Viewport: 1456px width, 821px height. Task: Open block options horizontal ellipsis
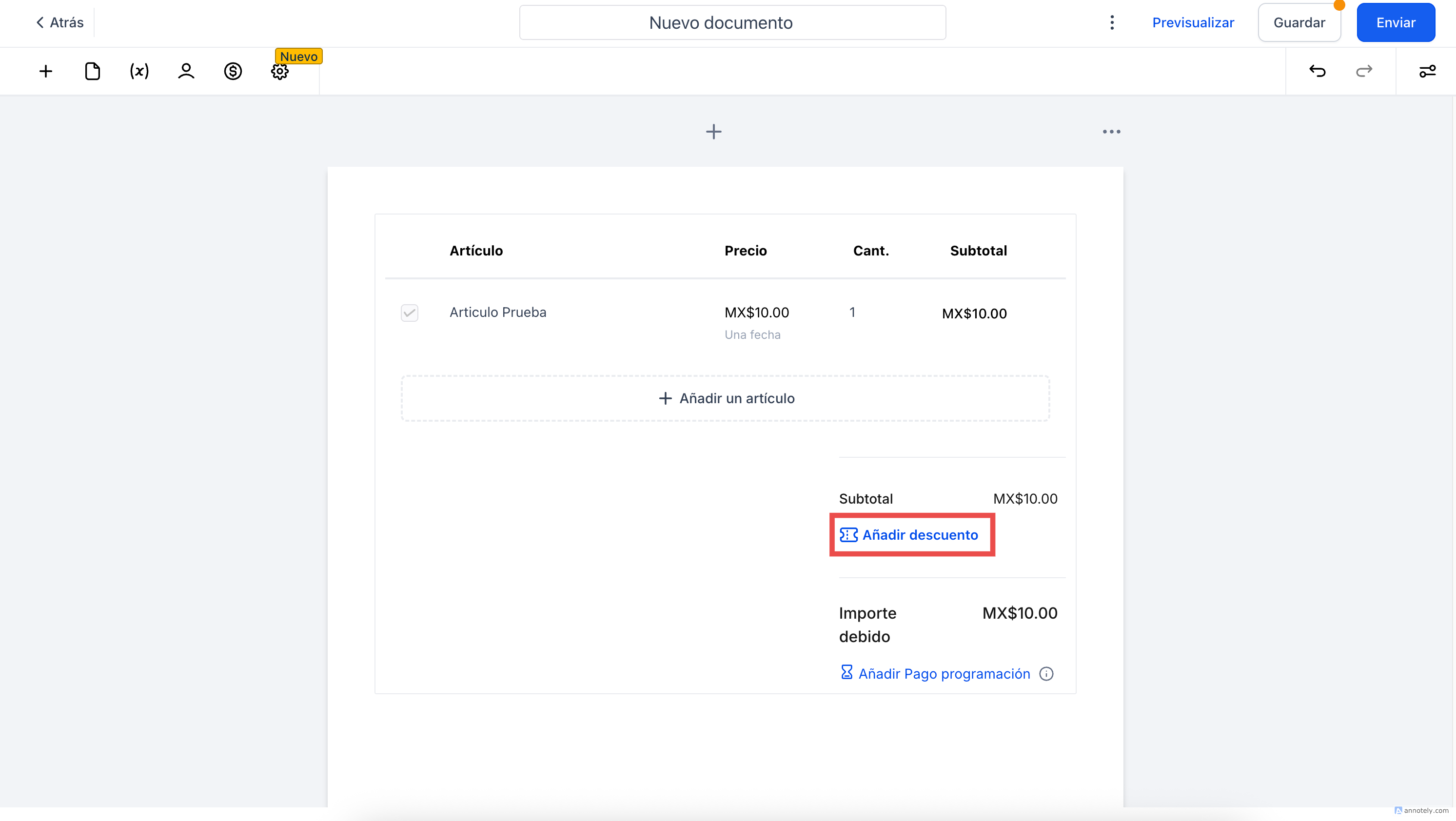[x=1111, y=132]
